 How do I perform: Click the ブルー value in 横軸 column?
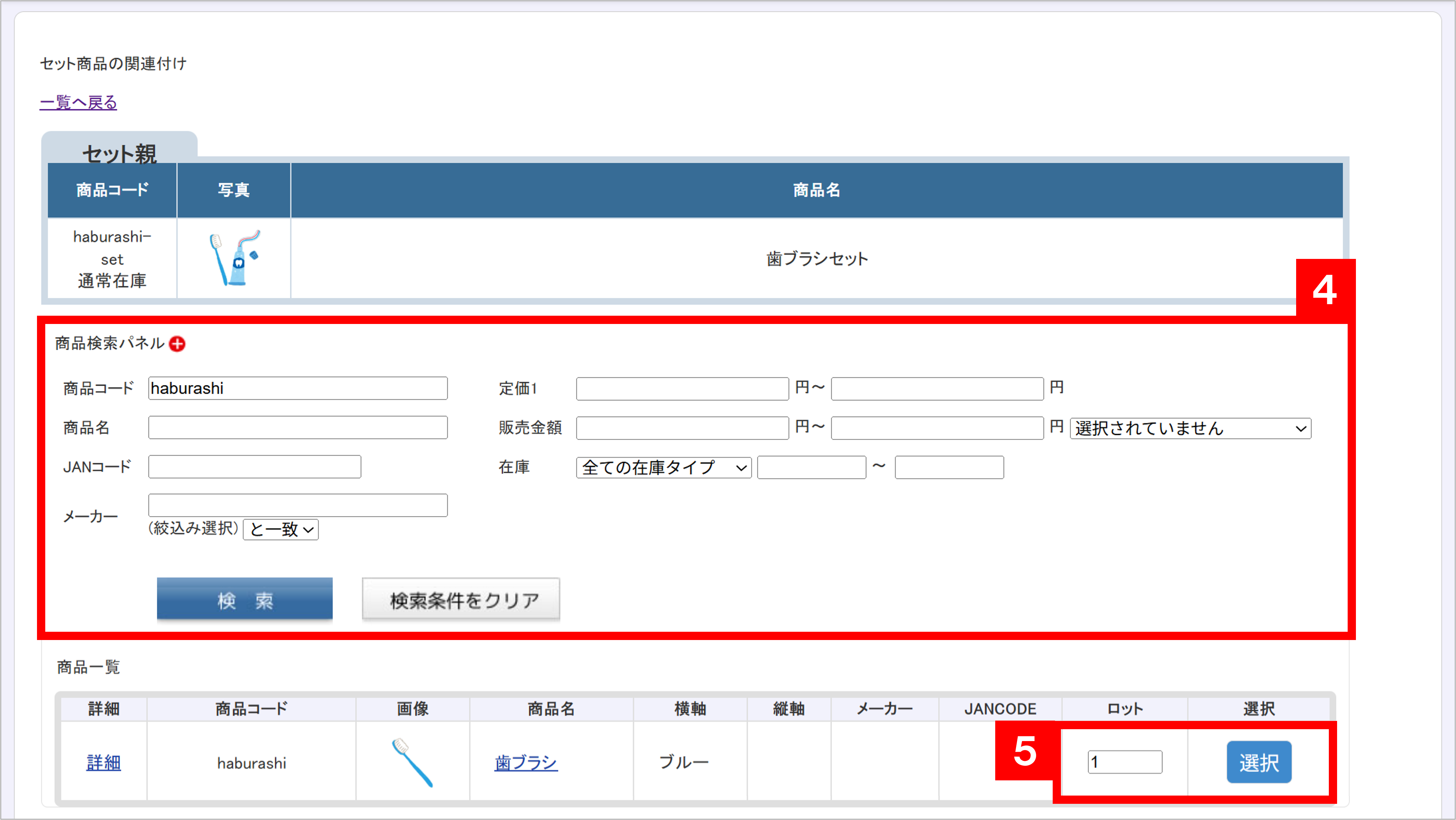683,762
